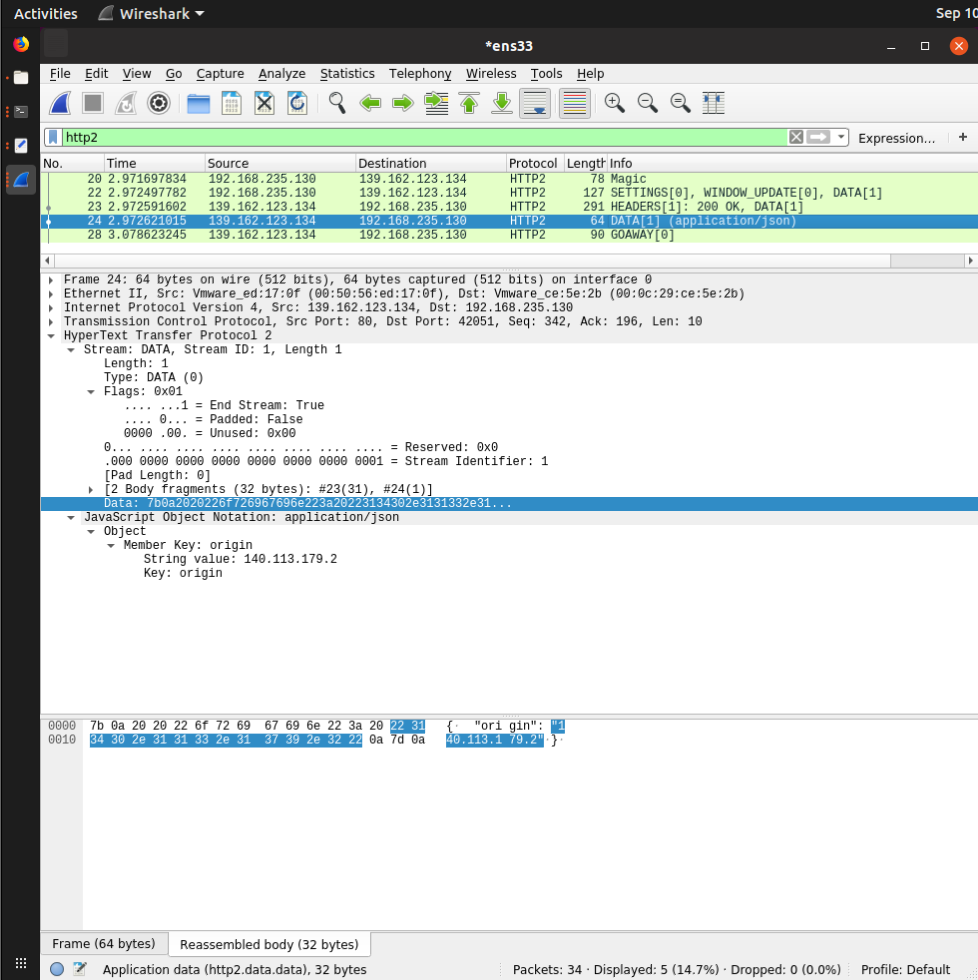Toggle packet colorization rules

click(x=574, y=103)
